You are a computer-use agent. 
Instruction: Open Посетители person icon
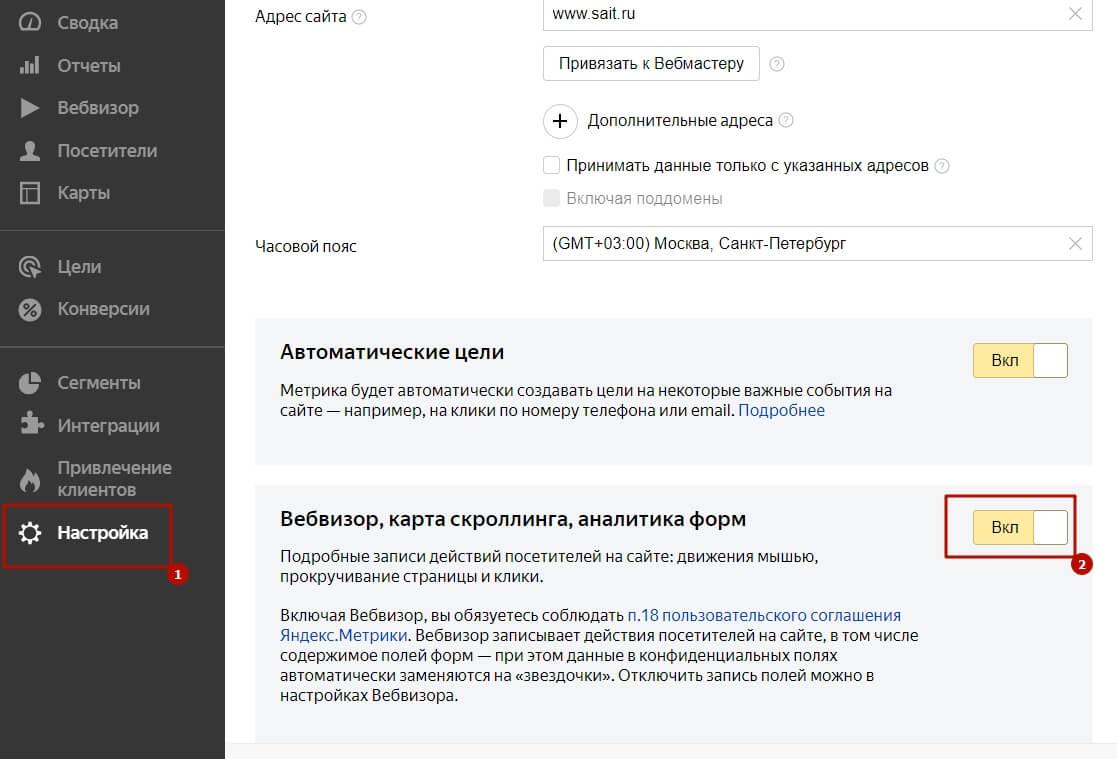tap(29, 150)
